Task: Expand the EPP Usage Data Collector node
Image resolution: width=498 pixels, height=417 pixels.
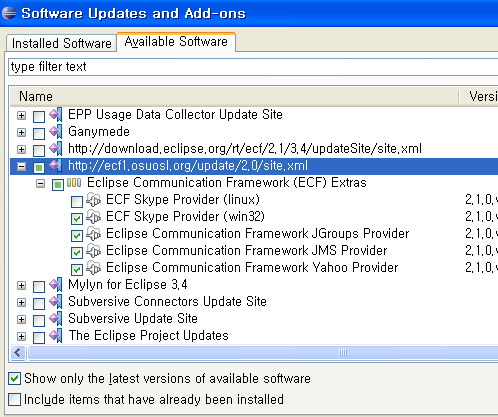Action: [x=21, y=116]
